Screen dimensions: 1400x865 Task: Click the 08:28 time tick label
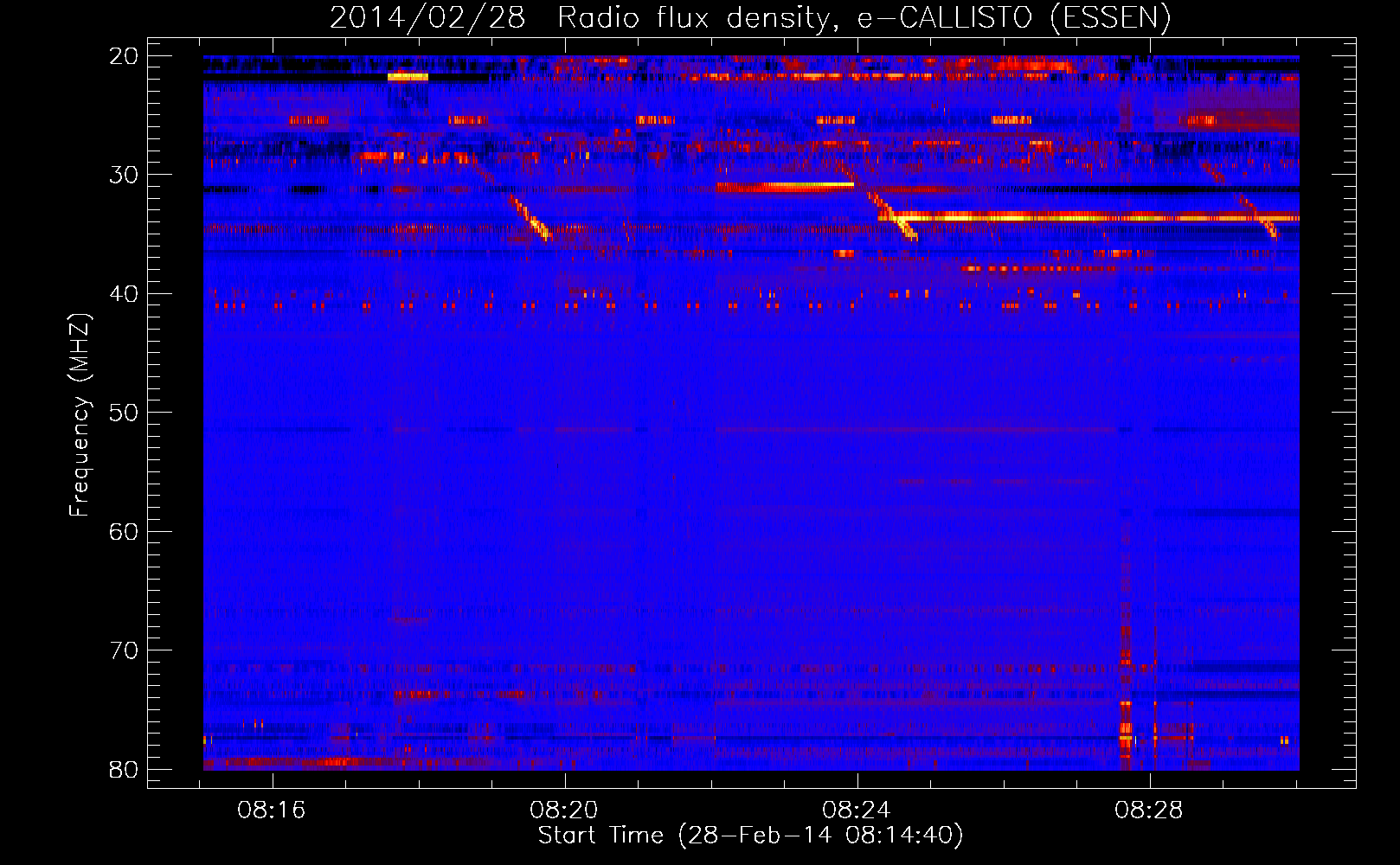(x=1149, y=811)
